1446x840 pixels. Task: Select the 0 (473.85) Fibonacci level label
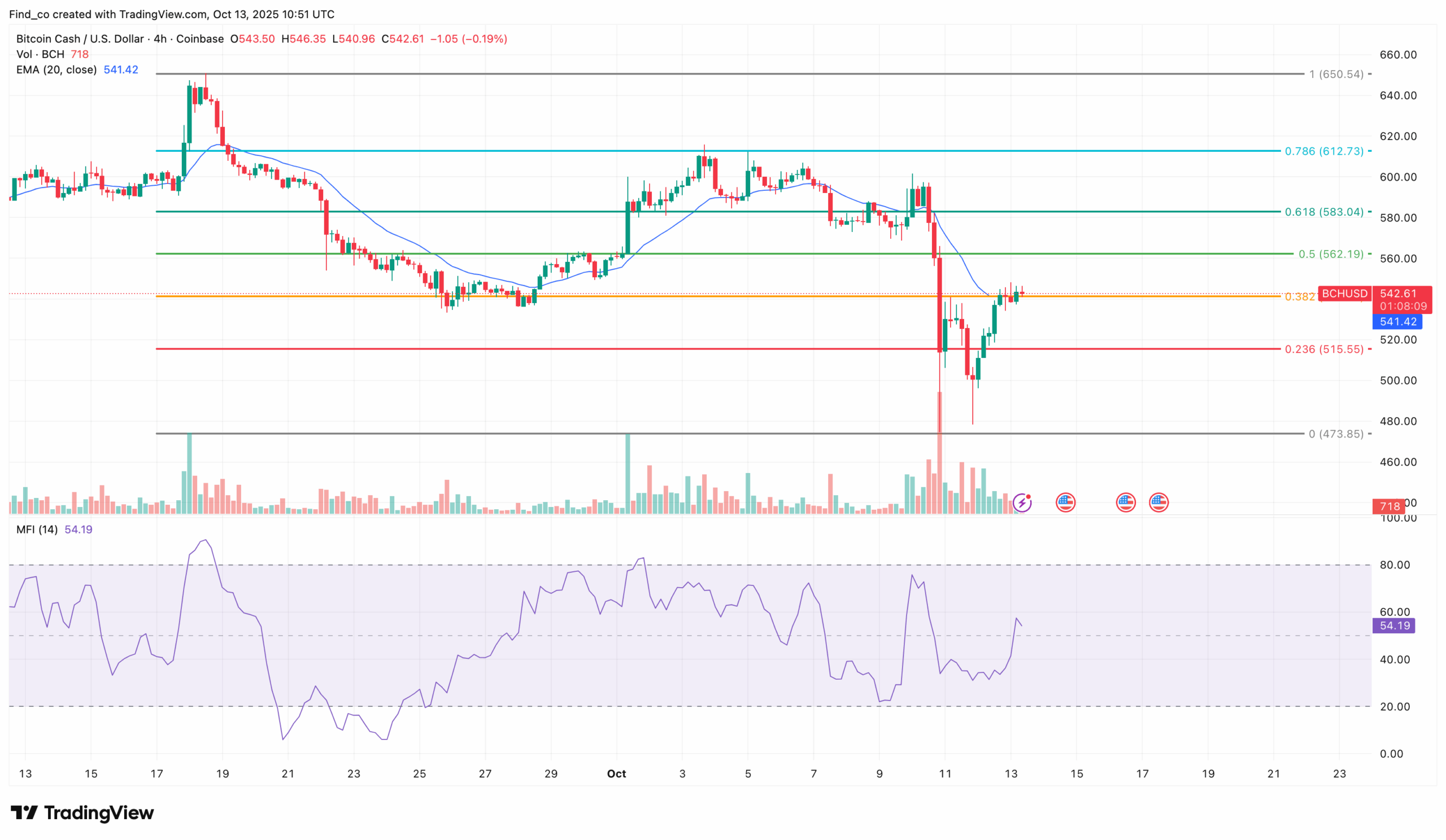1336,434
